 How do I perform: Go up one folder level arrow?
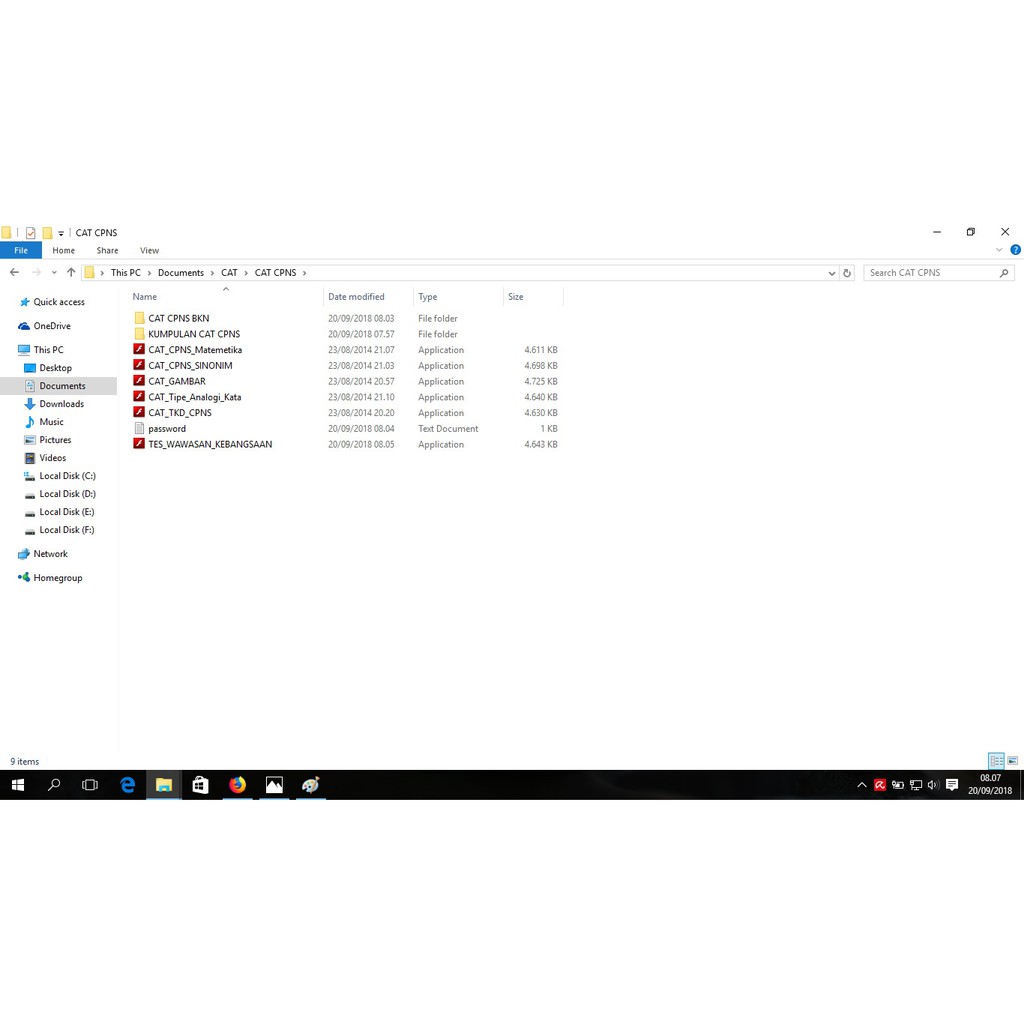[71, 273]
